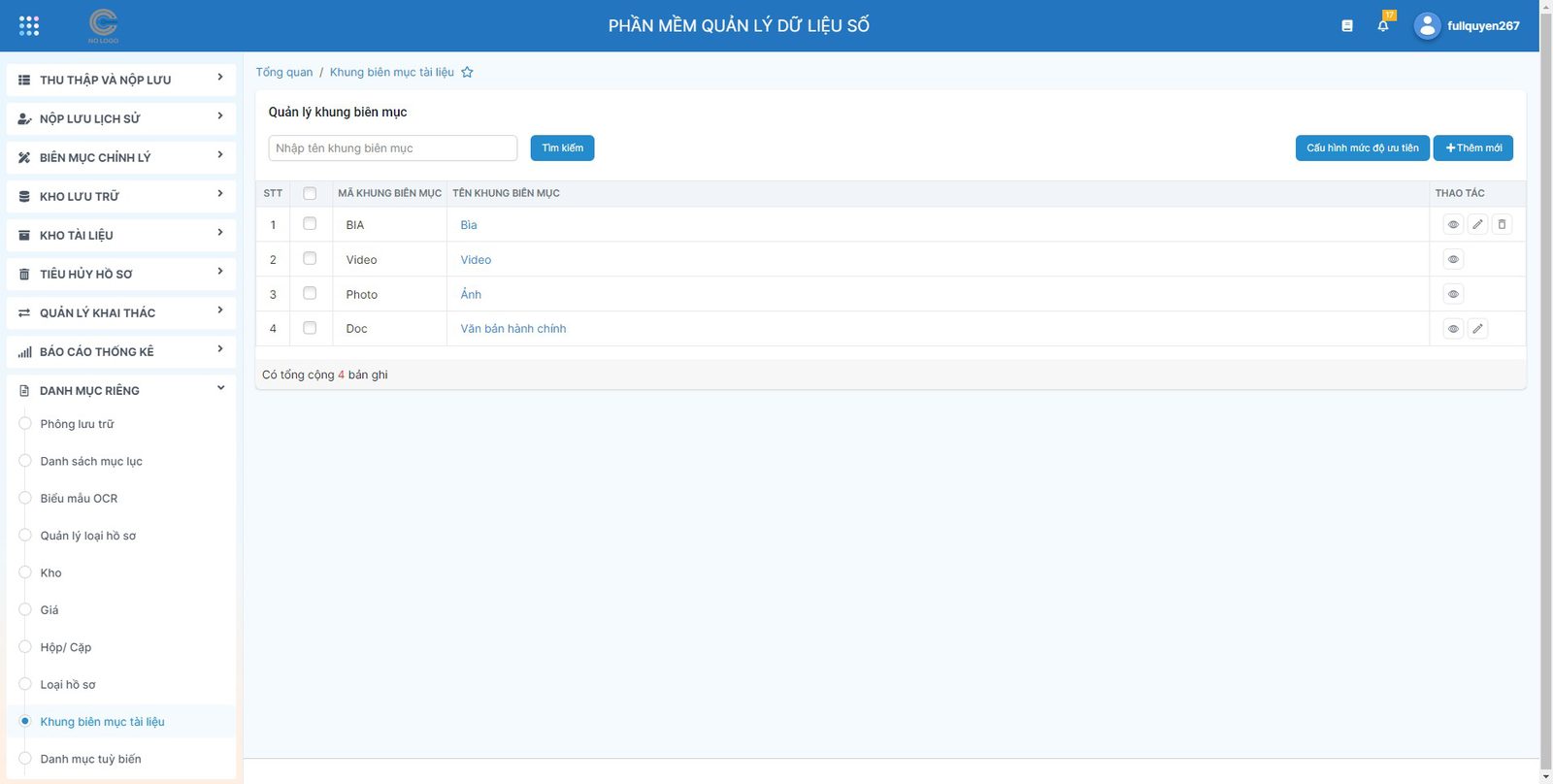1553x784 pixels.
Task: Expand NỘP LƯU LỊCH SỬ menu
Action: (120, 118)
